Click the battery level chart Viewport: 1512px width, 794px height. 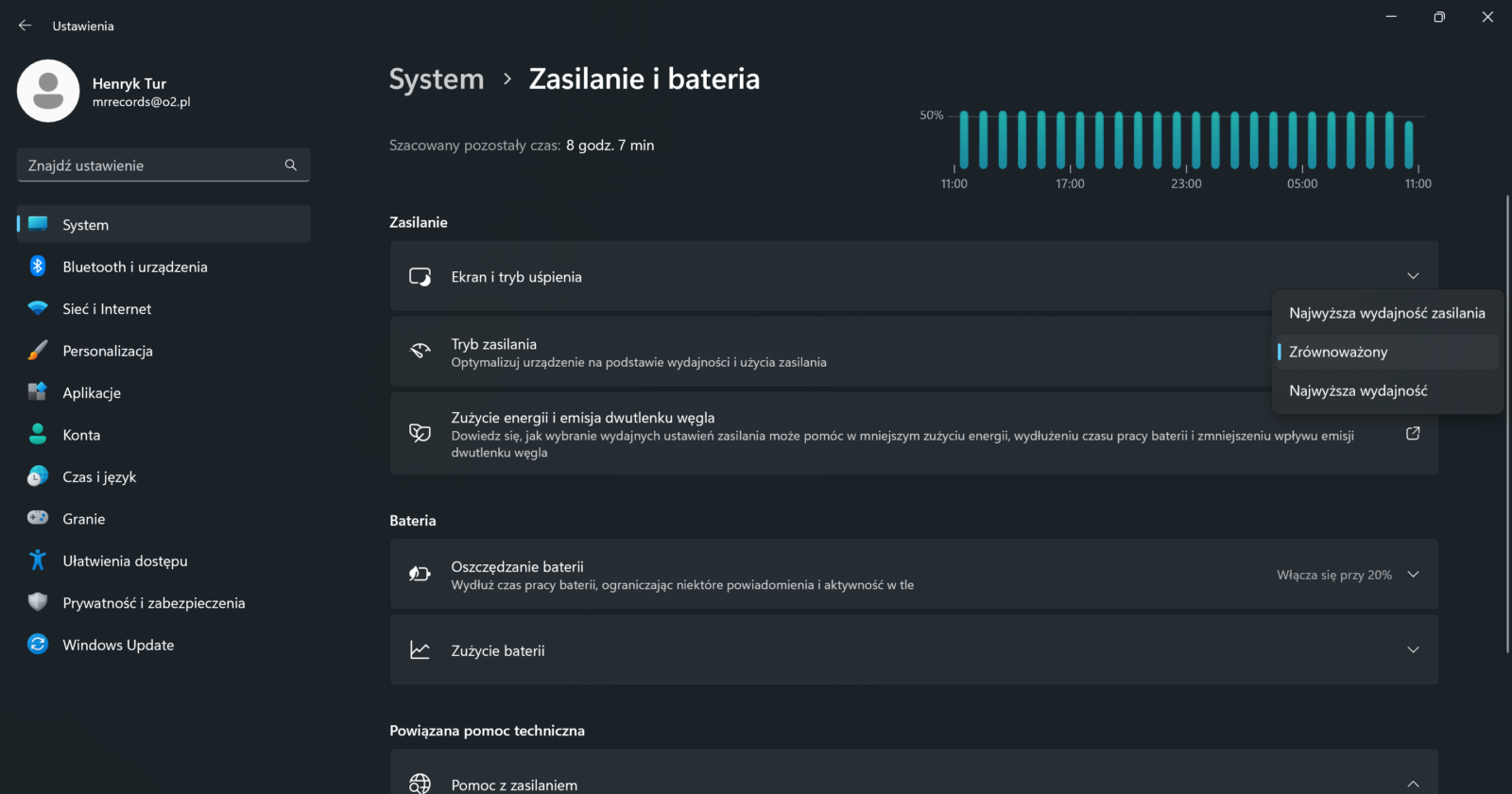pos(1186,147)
